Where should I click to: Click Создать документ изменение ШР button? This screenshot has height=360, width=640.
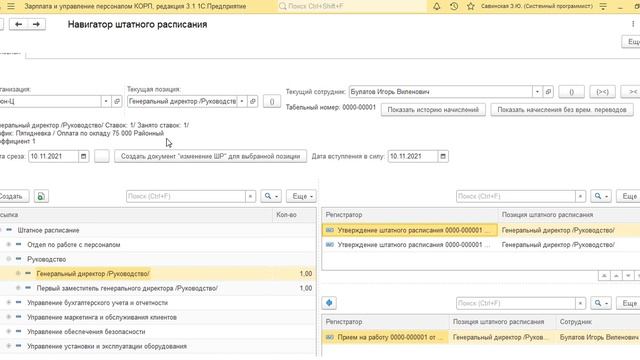[210, 156]
